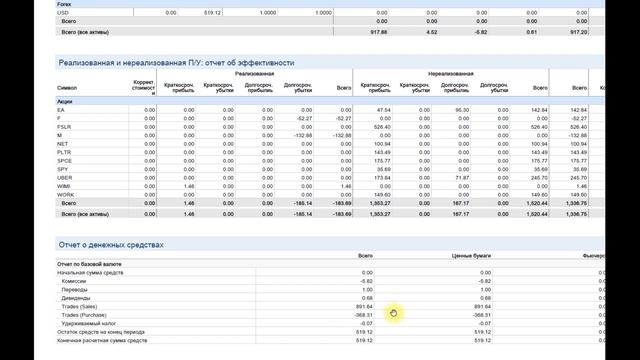Click -368.31 in the cash report 'Всего' column
The width and height of the screenshot is (640, 360).
coord(363,315)
